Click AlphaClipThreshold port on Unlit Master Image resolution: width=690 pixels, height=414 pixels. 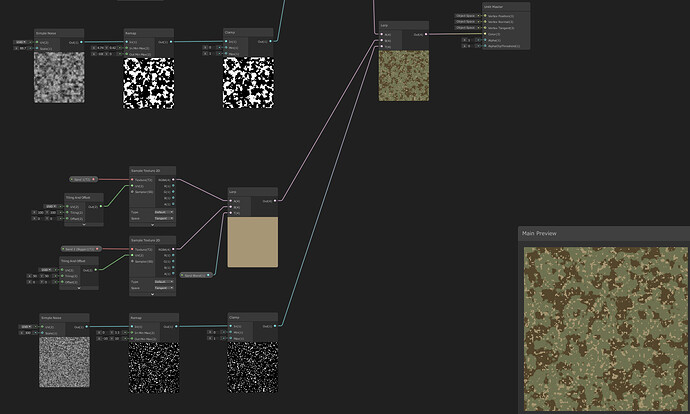[x=485, y=46]
